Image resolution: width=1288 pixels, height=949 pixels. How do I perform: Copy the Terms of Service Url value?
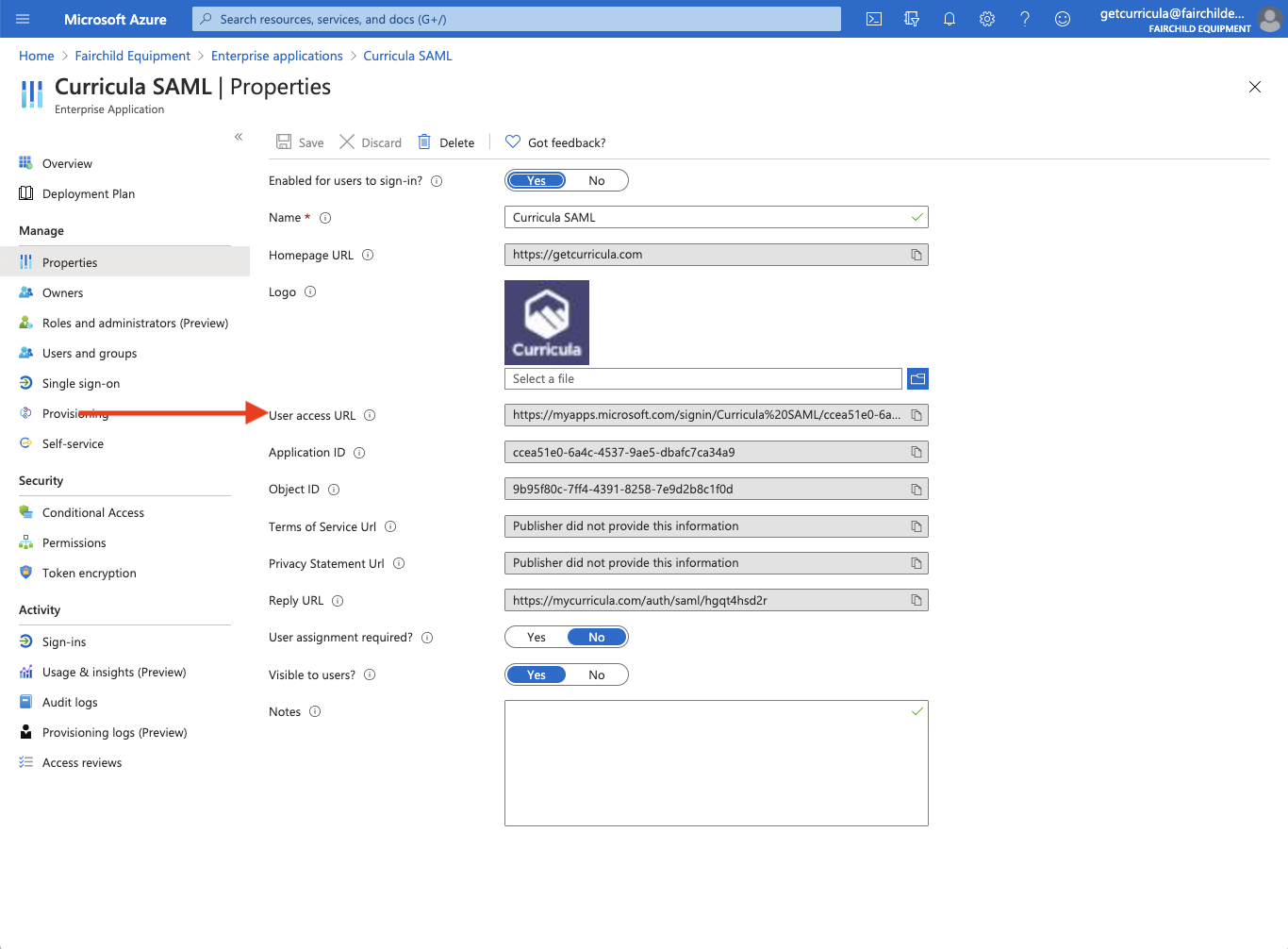916,526
